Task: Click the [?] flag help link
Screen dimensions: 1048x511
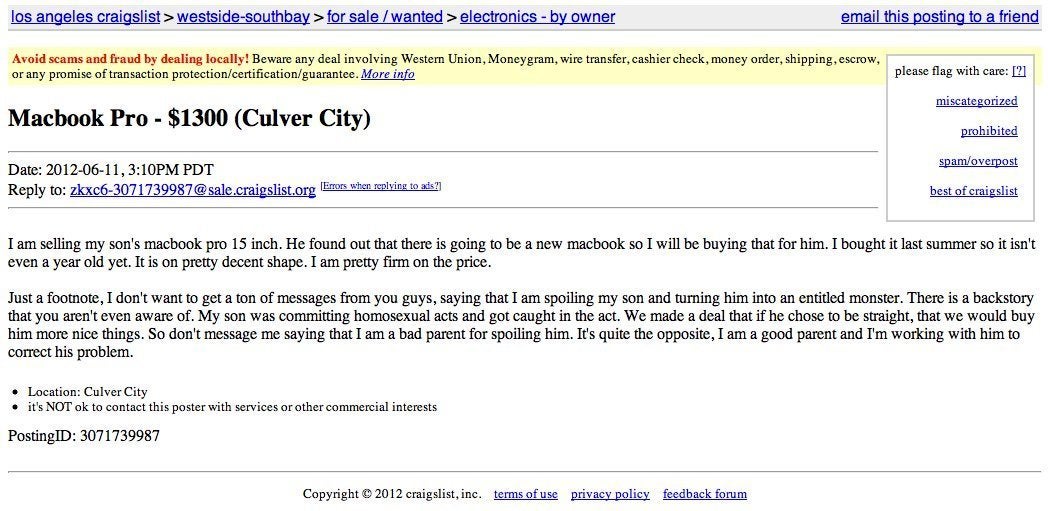Action: [x=1019, y=71]
